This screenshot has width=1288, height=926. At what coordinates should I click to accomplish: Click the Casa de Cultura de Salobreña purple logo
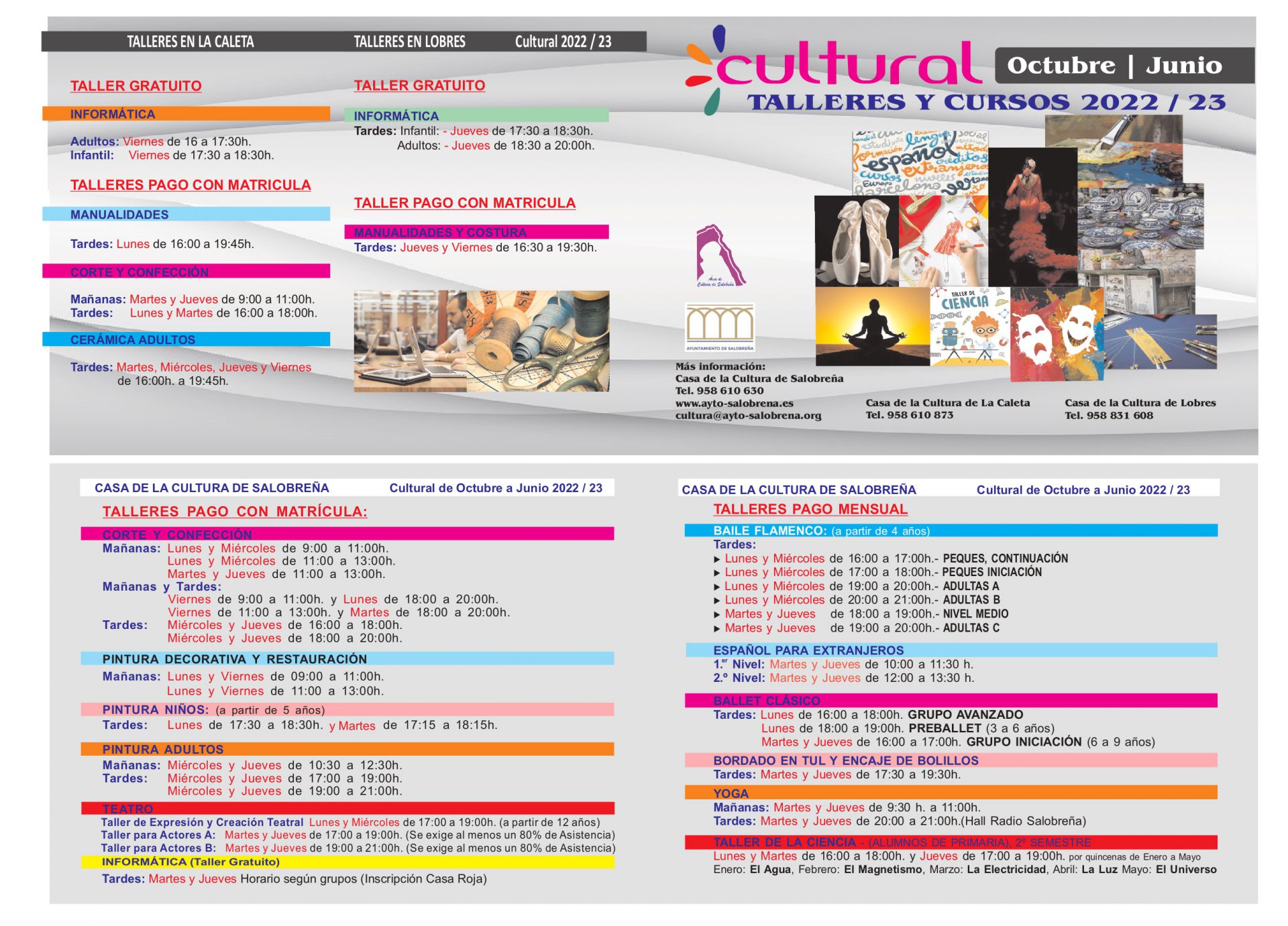point(720,256)
